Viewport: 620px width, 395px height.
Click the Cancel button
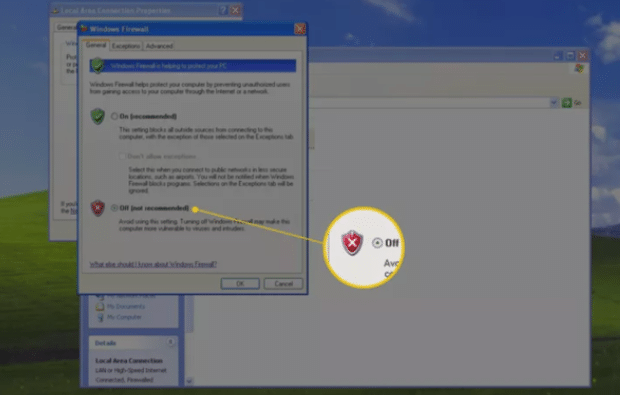(284, 283)
